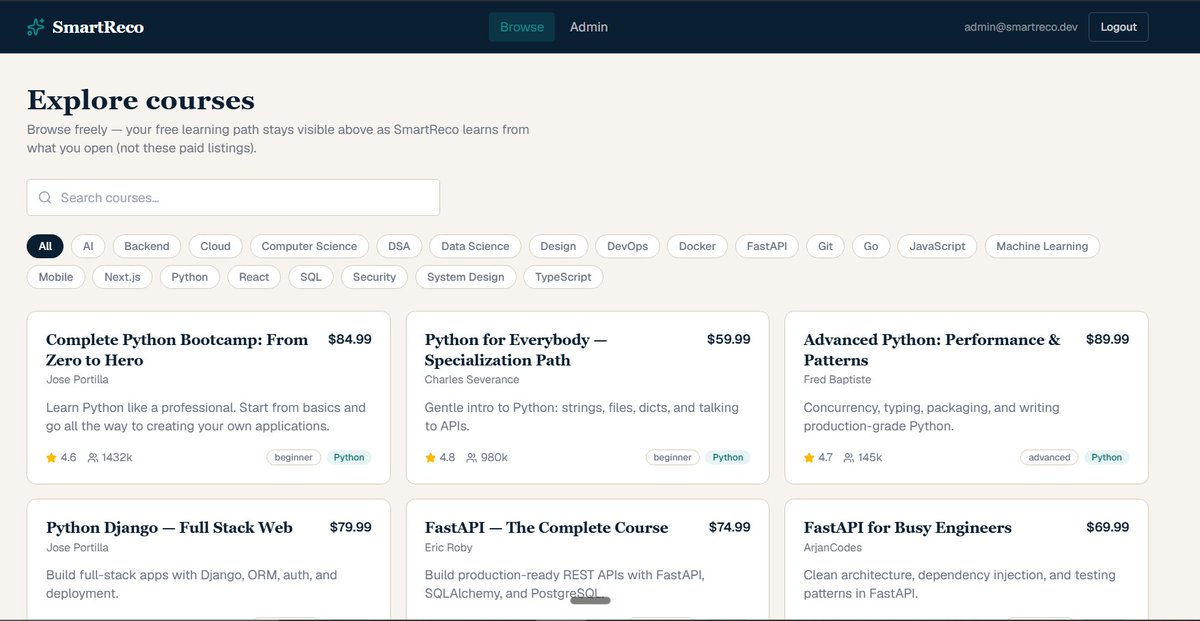Select the System Design filter chip
The width and height of the screenshot is (1200, 621).
[466, 277]
